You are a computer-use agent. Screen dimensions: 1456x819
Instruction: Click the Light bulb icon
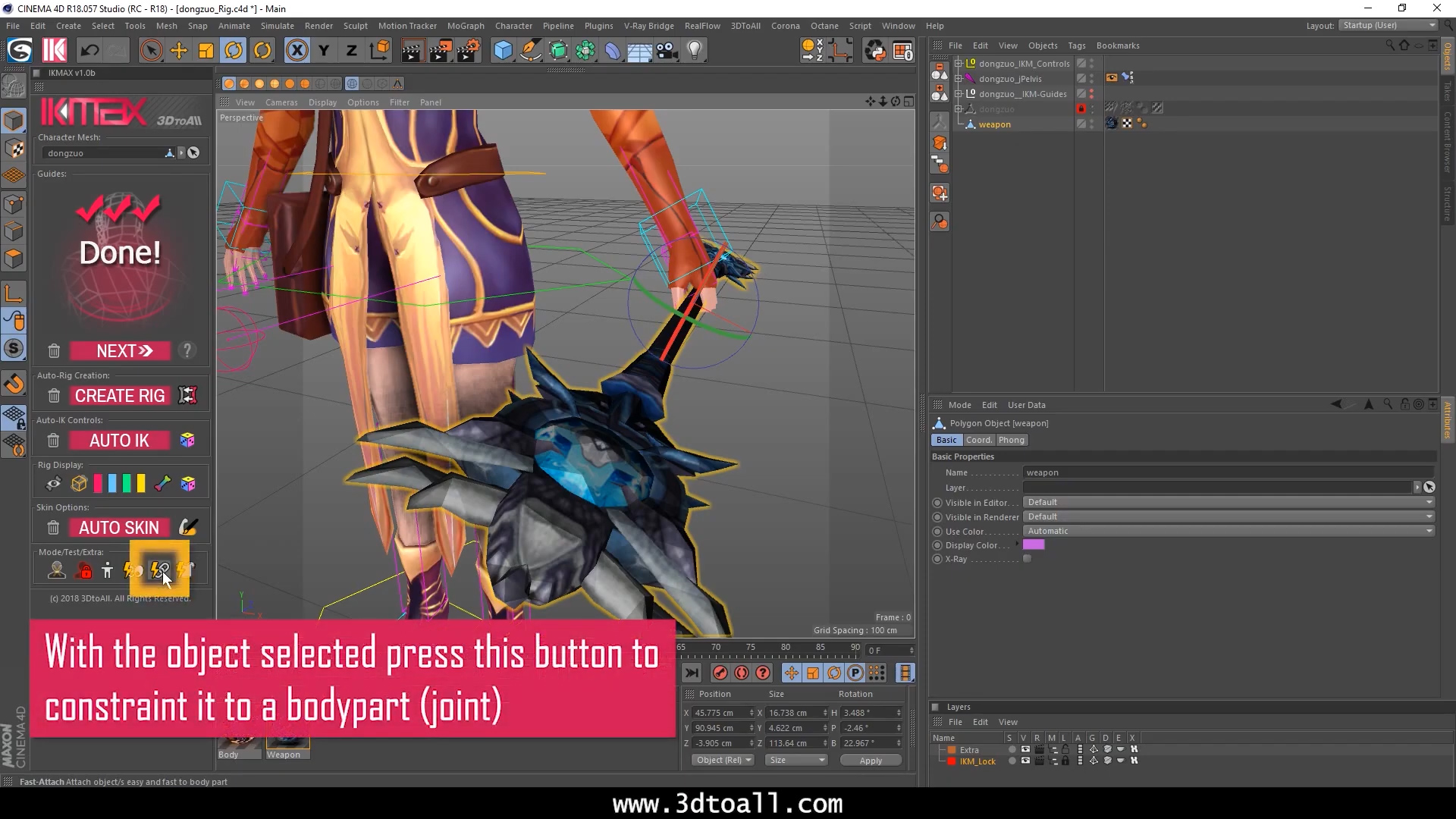coord(695,51)
